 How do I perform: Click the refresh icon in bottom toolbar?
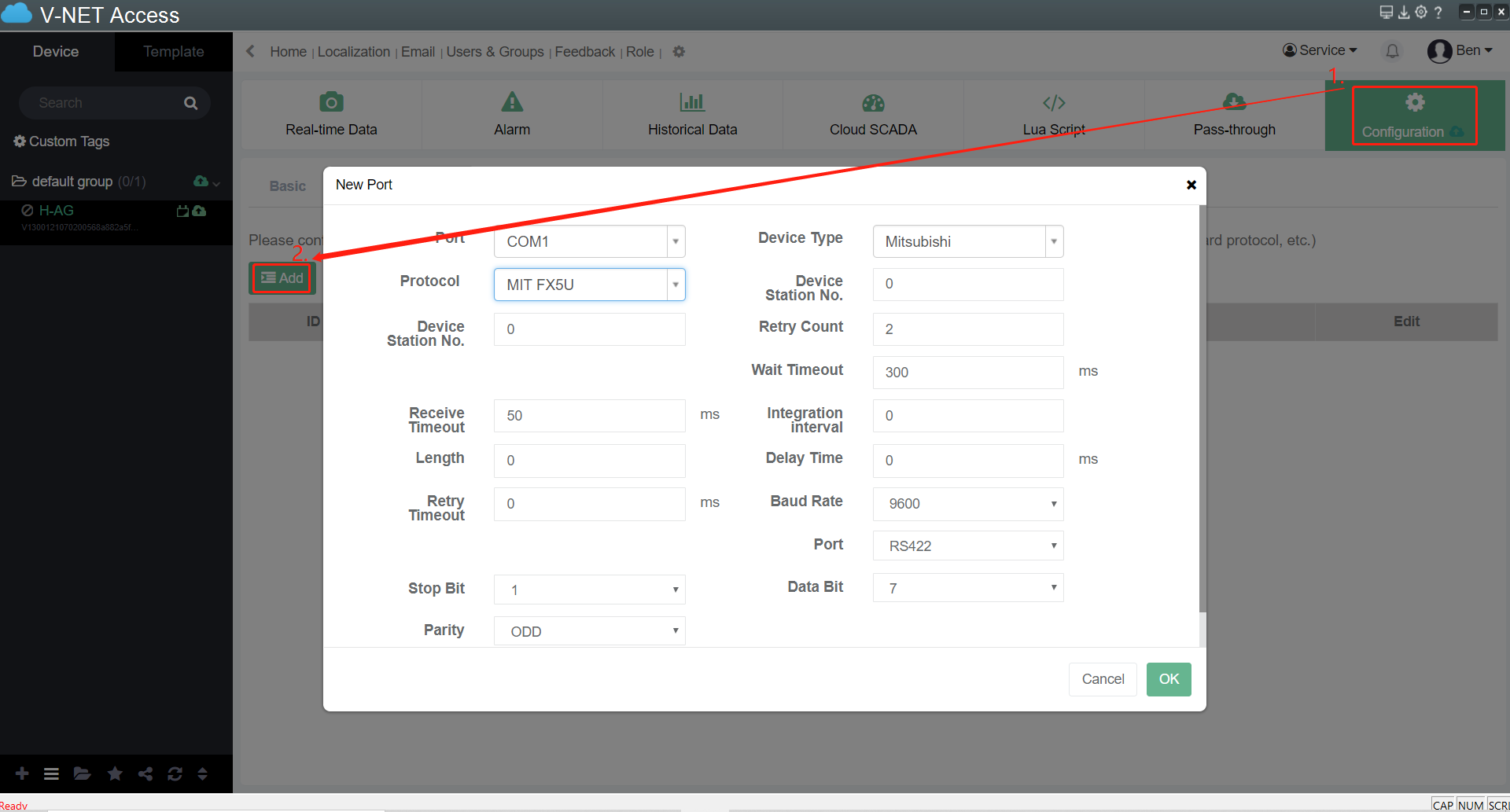[x=175, y=773]
